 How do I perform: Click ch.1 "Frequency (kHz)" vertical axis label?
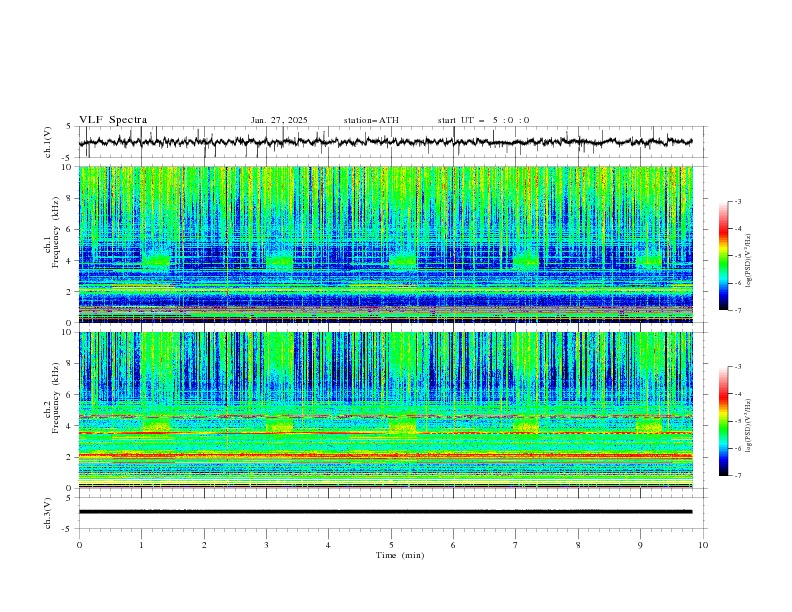point(56,233)
